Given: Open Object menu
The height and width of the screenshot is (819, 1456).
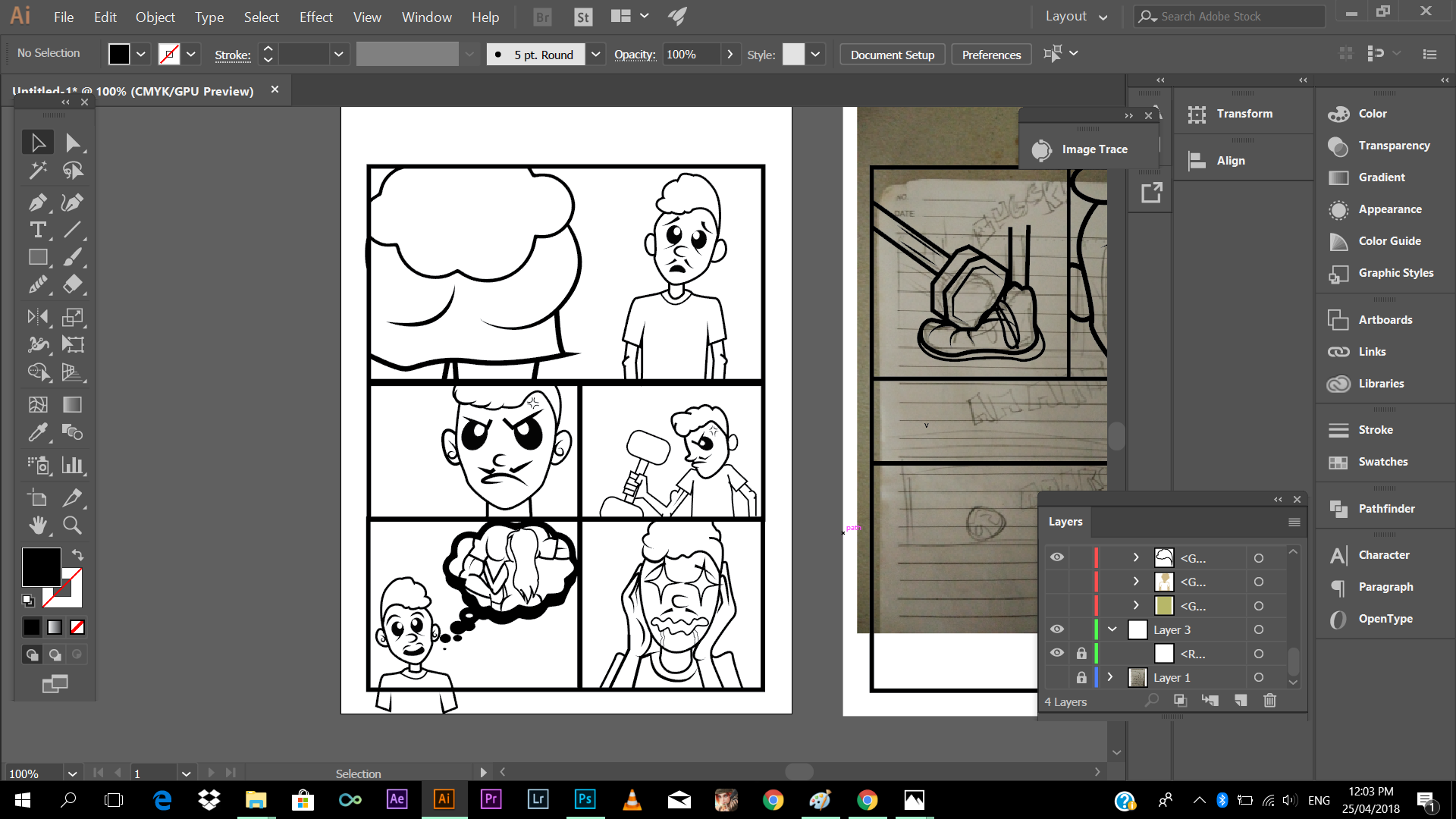Looking at the screenshot, I should click(x=155, y=17).
